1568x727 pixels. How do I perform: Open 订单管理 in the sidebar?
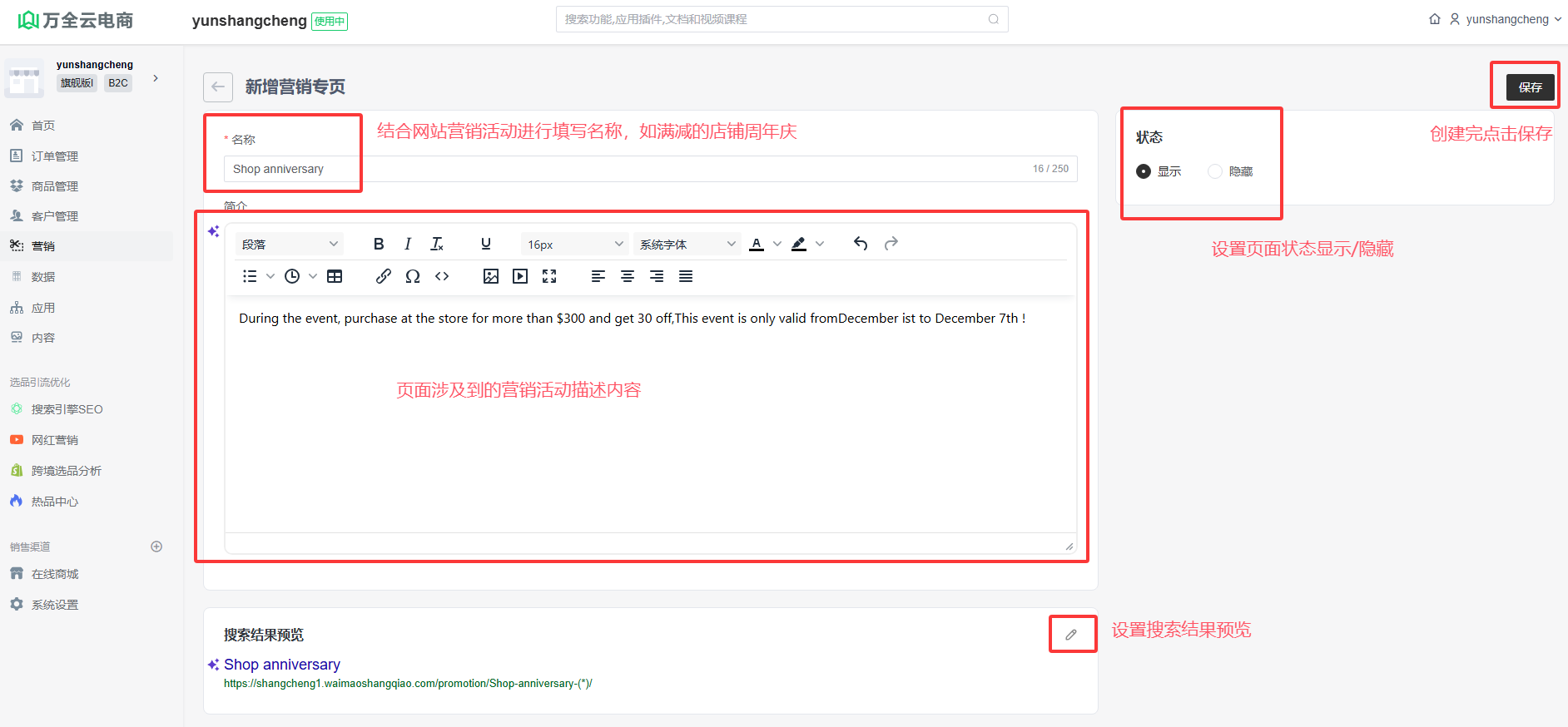click(55, 156)
